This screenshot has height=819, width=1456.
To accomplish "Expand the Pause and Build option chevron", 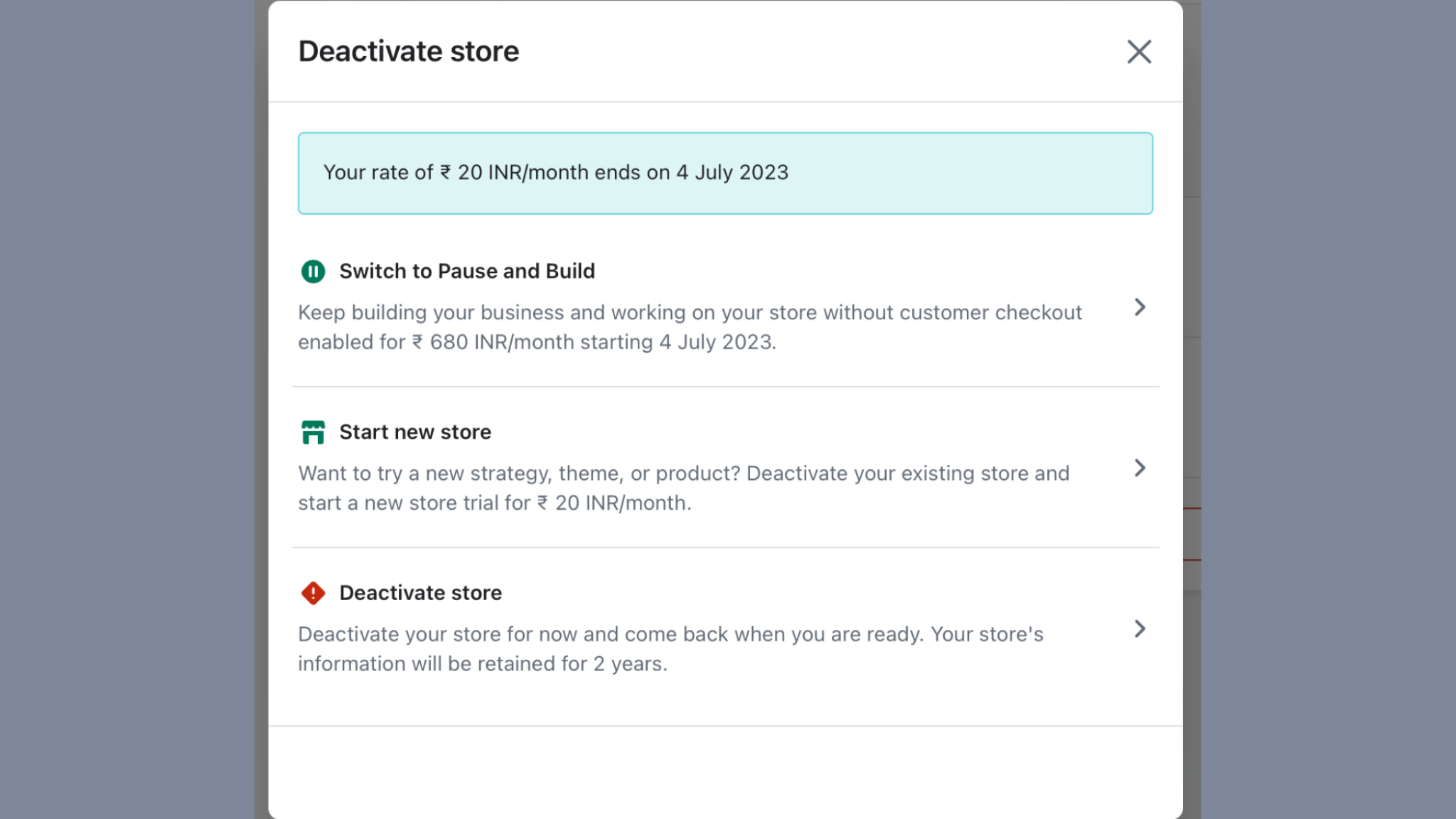I will pos(1140,307).
